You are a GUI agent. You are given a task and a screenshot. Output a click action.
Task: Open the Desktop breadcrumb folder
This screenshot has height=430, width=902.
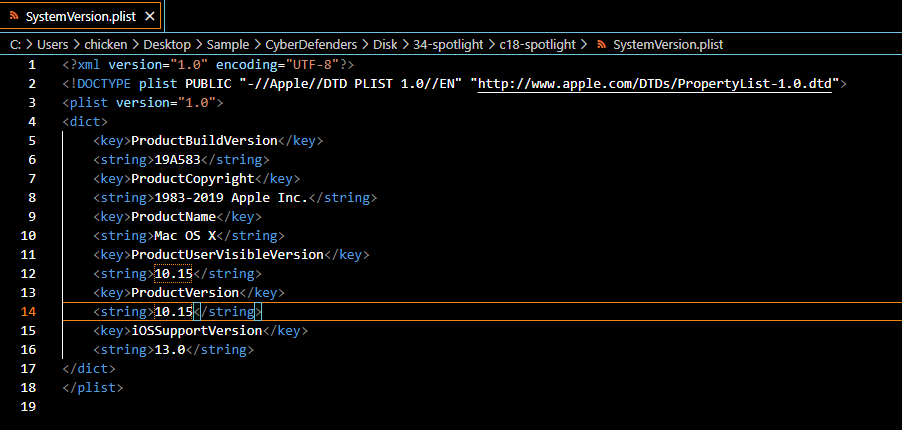[x=167, y=45]
